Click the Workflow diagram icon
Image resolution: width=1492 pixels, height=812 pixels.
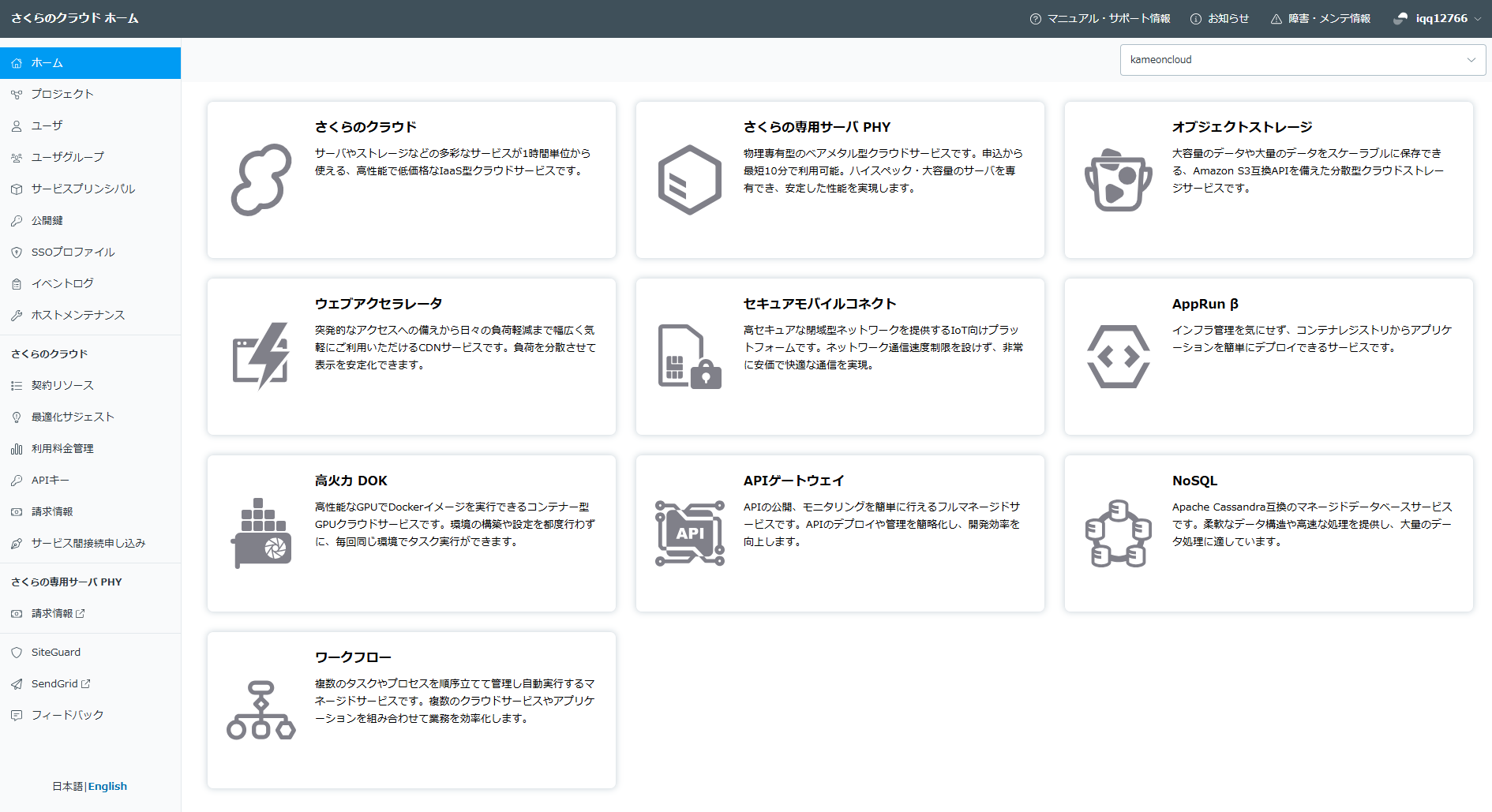tap(261, 710)
